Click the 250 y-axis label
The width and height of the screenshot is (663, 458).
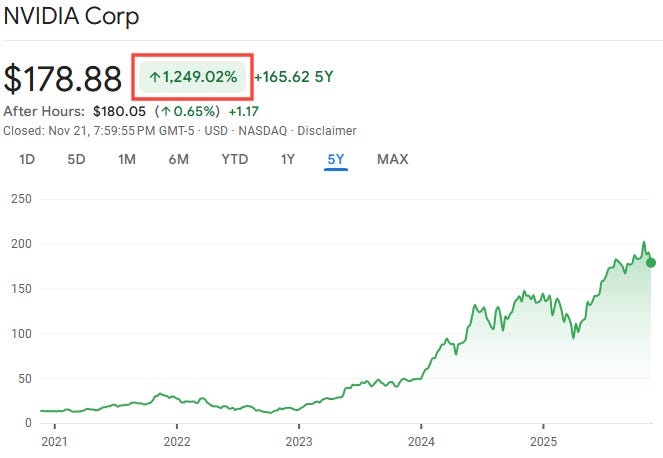pos(21,199)
